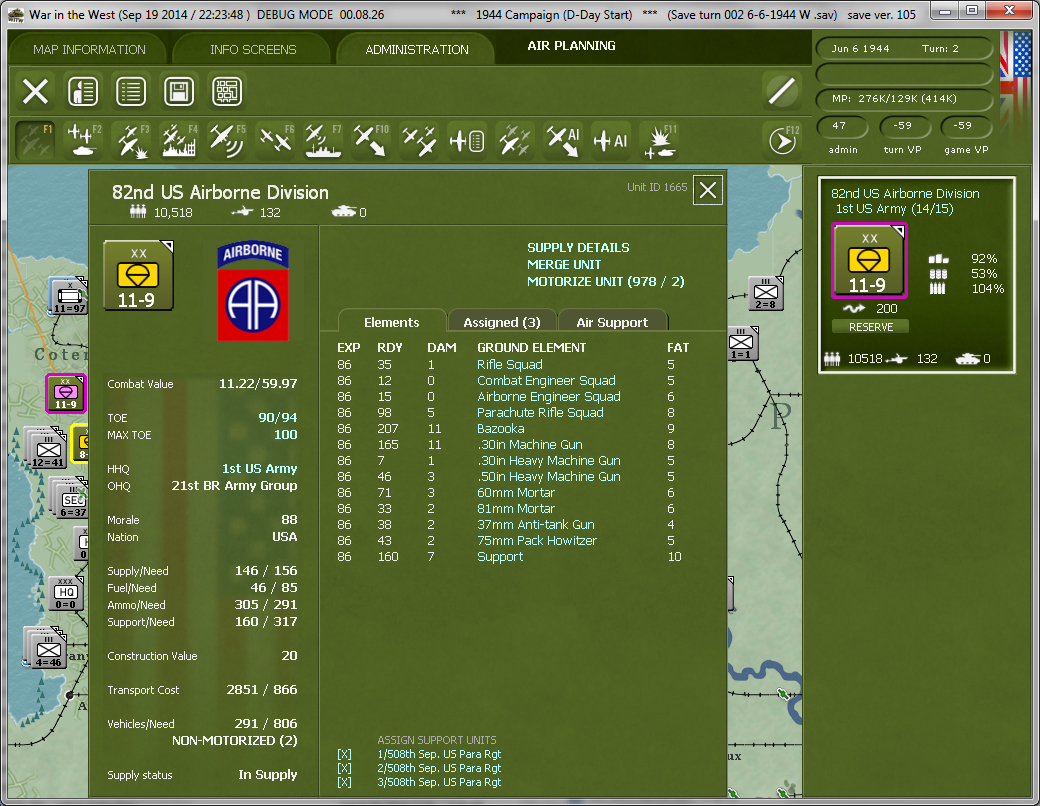Click the TOE 90/94 value

click(x=277, y=417)
